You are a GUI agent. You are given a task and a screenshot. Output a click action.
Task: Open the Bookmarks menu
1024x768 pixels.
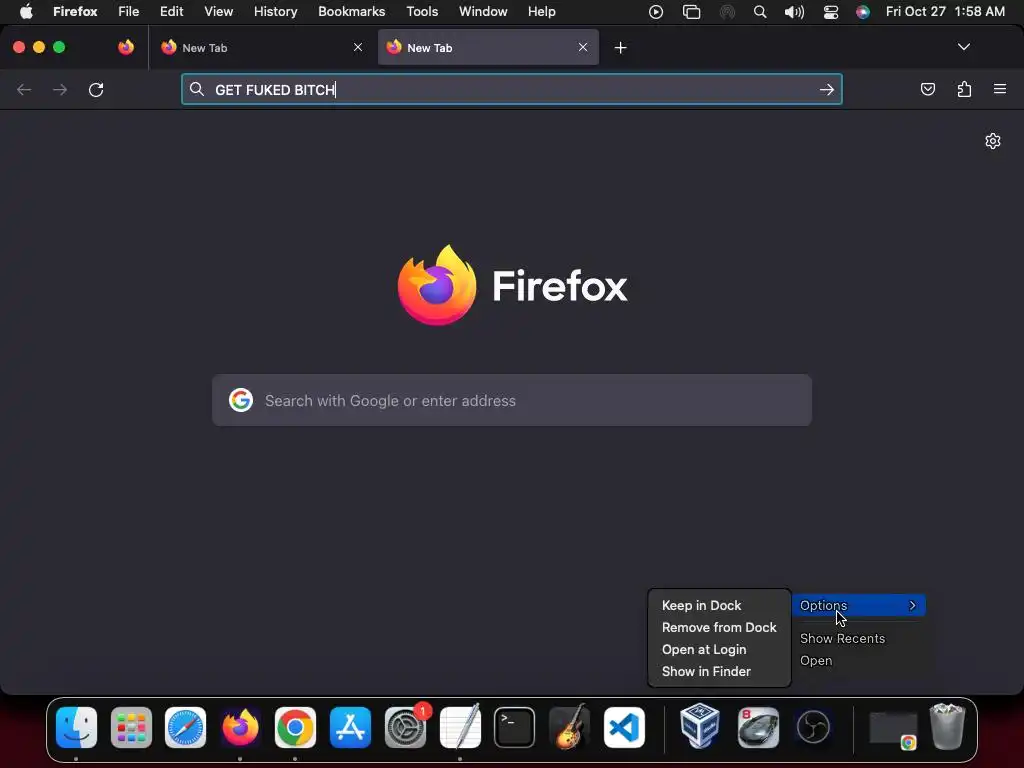coord(351,12)
